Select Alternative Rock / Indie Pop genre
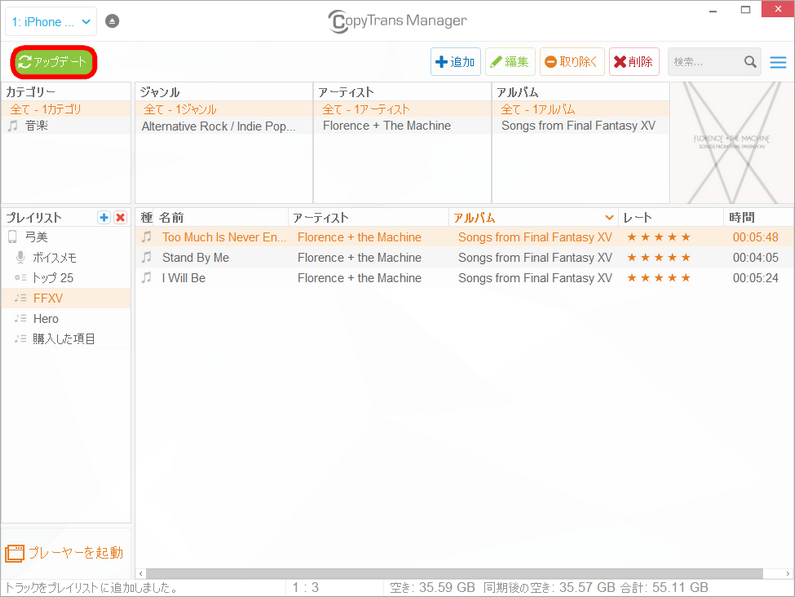The width and height of the screenshot is (795, 597). (224, 126)
